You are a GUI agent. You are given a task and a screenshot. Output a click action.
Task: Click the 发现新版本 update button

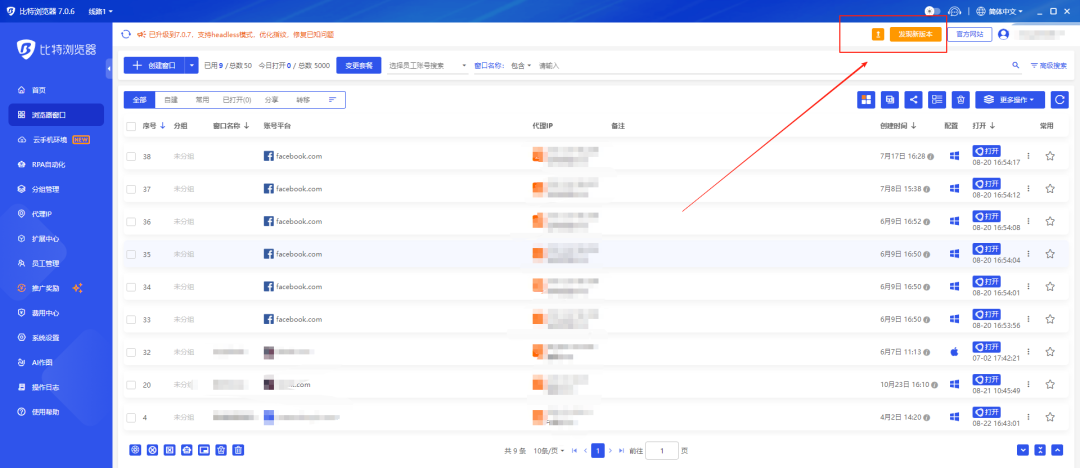[915, 34]
